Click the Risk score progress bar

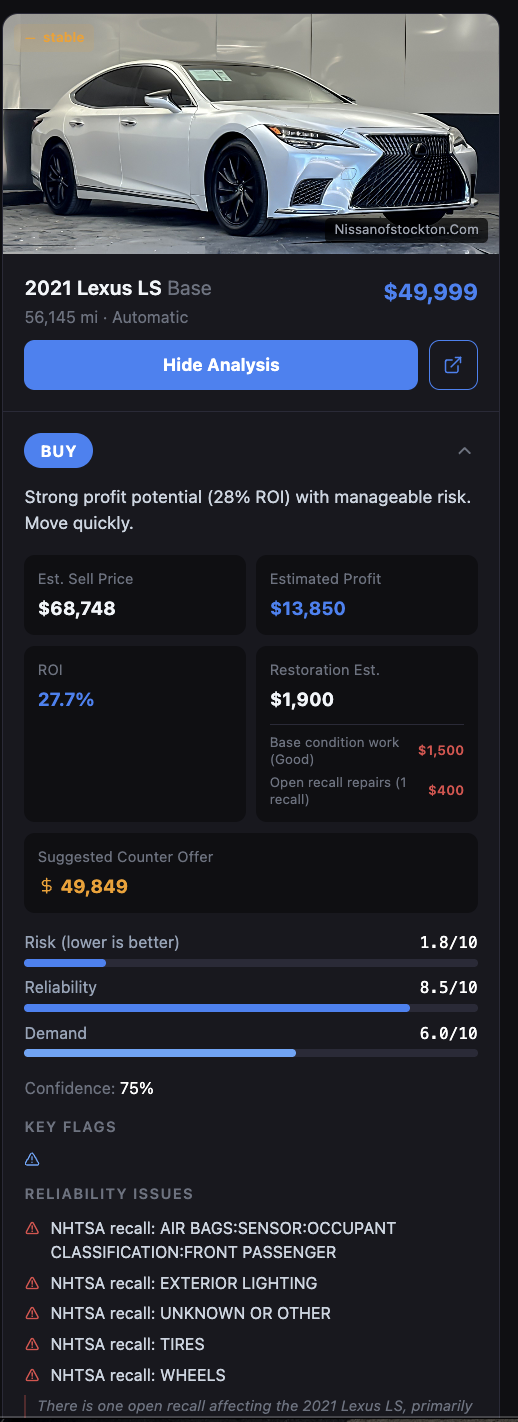click(x=251, y=963)
